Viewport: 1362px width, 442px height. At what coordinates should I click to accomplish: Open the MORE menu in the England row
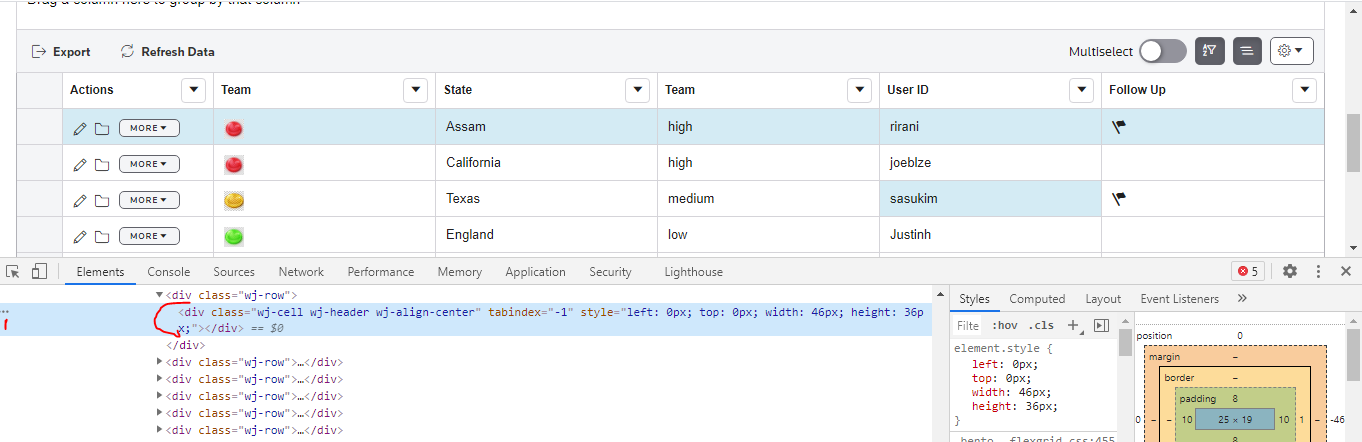(x=149, y=236)
